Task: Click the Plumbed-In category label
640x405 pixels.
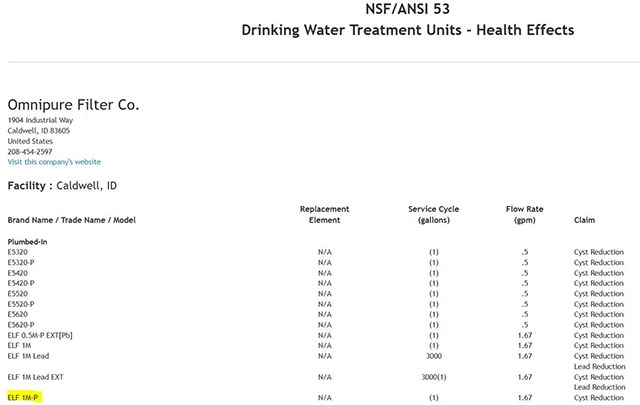Action: (28, 242)
